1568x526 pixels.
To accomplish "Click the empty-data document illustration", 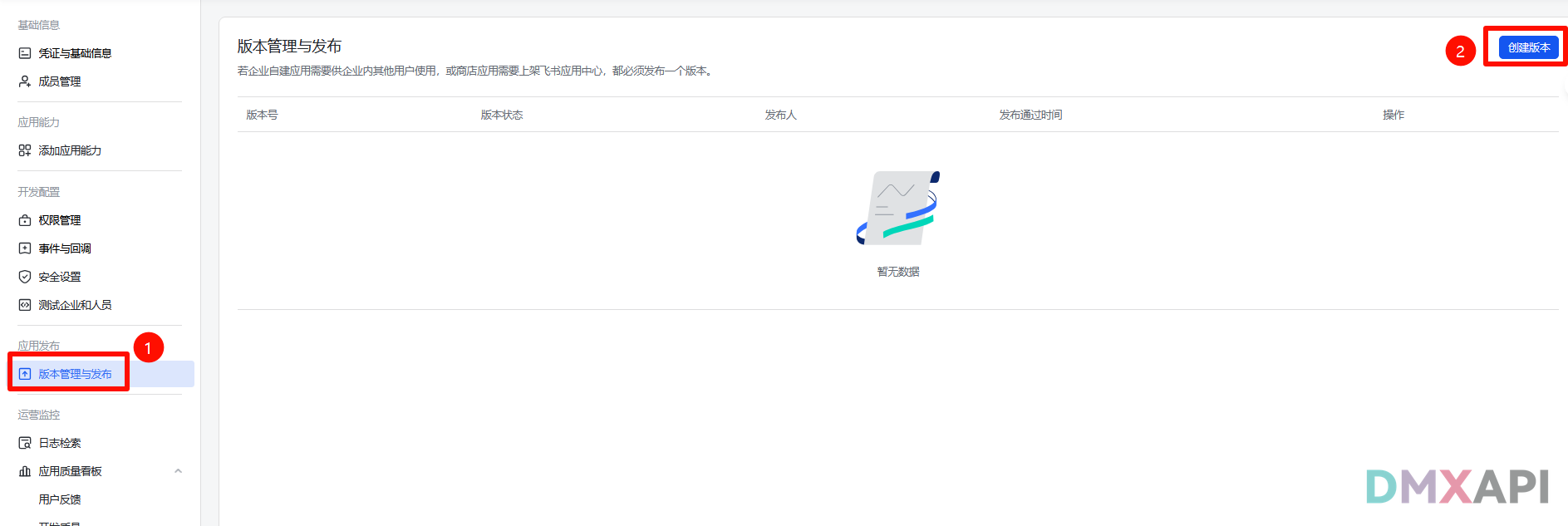I will point(898,208).
